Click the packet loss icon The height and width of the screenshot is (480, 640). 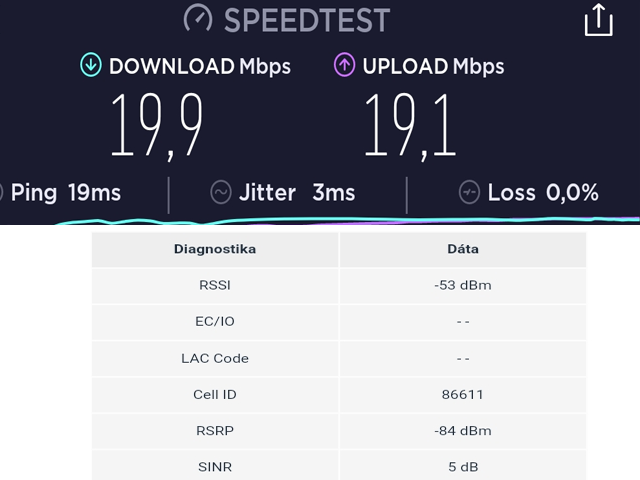(x=469, y=192)
